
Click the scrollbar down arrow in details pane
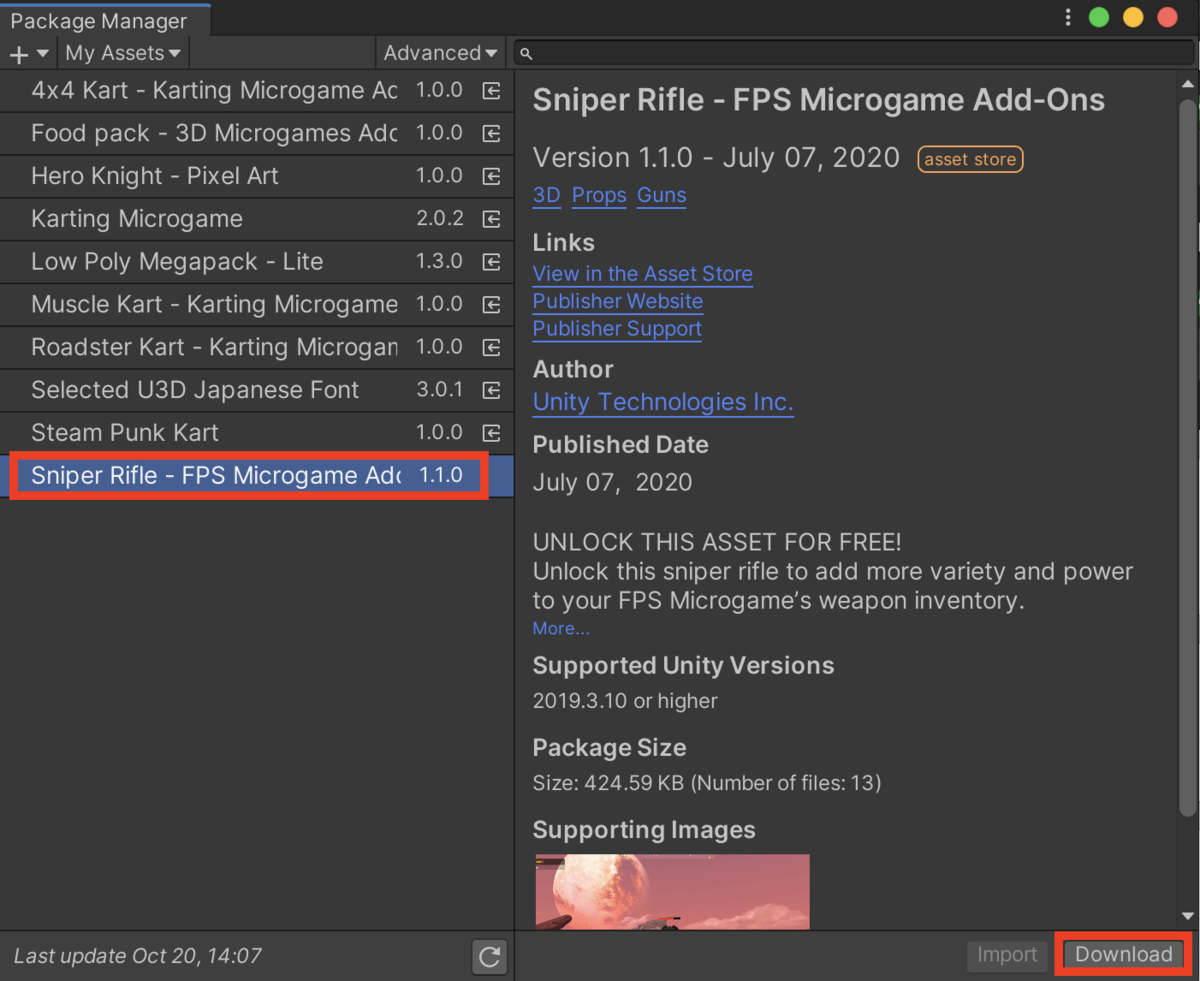[1187, 916]
